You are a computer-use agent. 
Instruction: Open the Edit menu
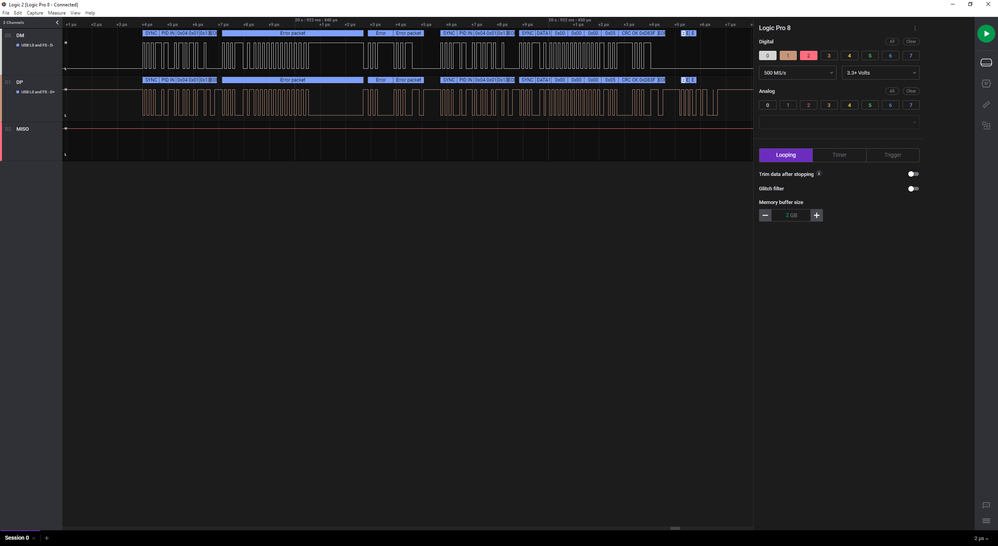point(18,13)
